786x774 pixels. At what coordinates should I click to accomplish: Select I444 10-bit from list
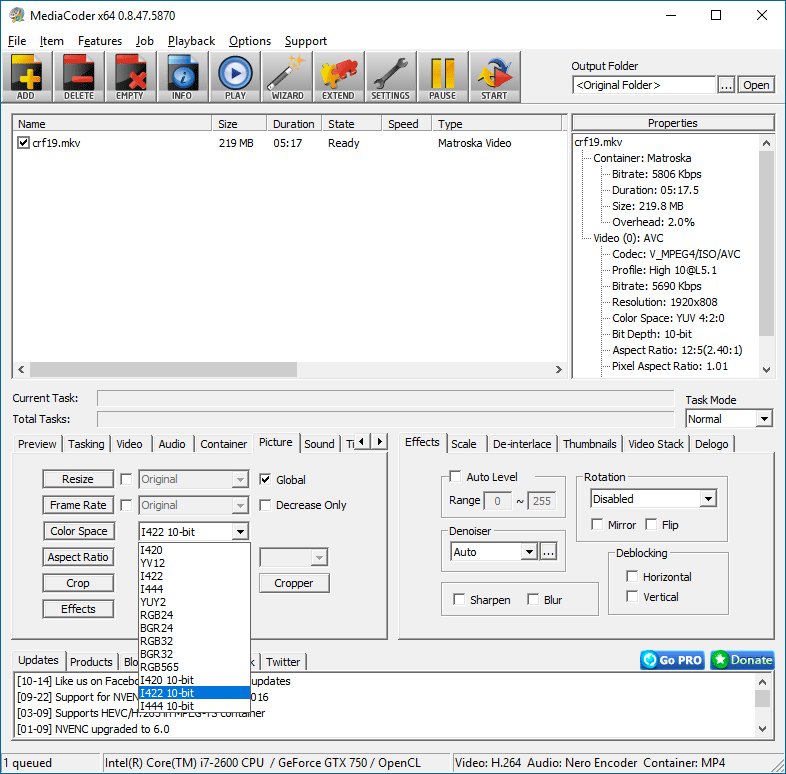[x=194, y=706]
